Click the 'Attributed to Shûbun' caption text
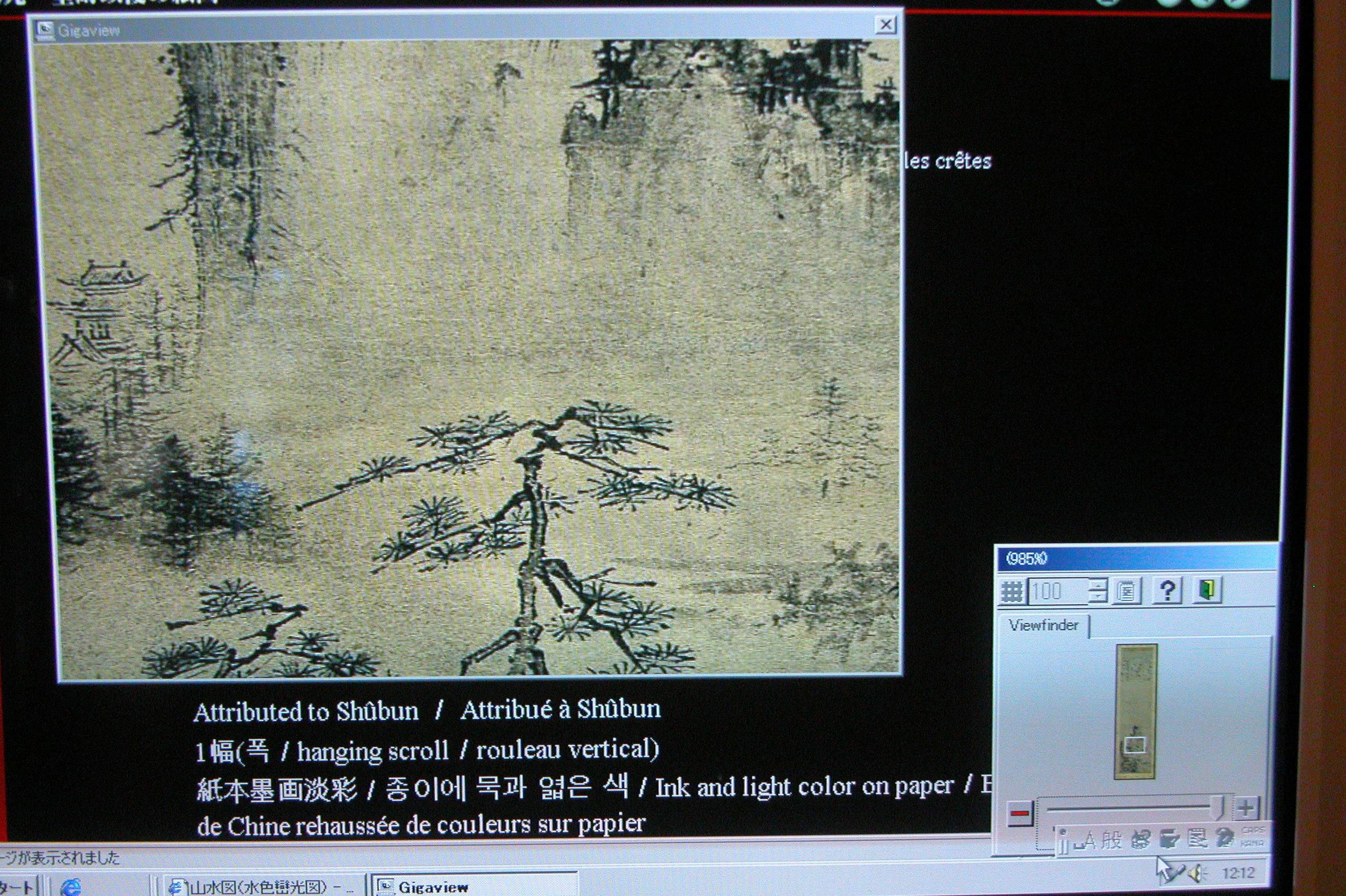The width and height of the screenshot is (1346, 896). point(305,712)
